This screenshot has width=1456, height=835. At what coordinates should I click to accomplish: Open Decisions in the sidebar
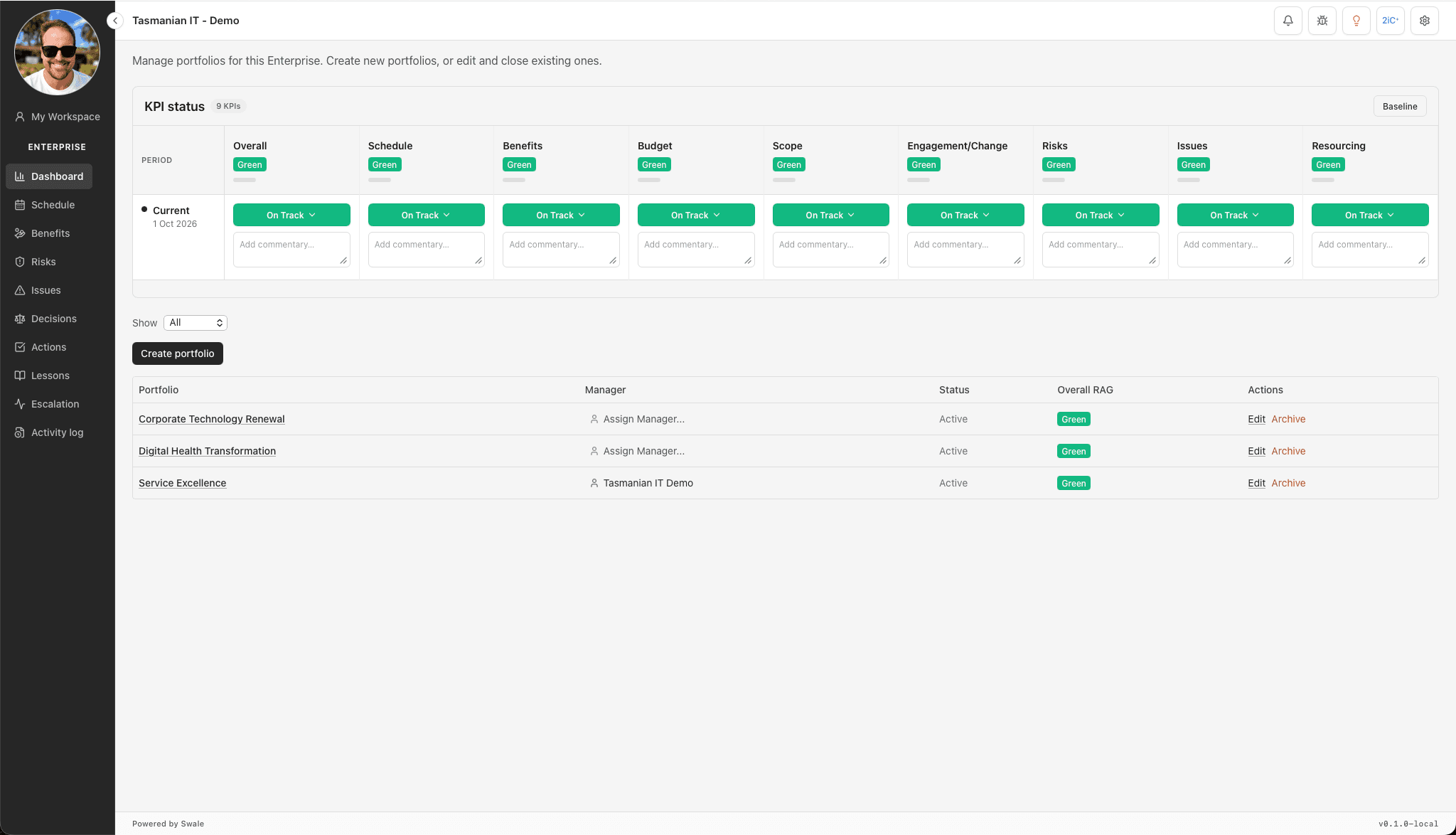(x=45, y=319)
